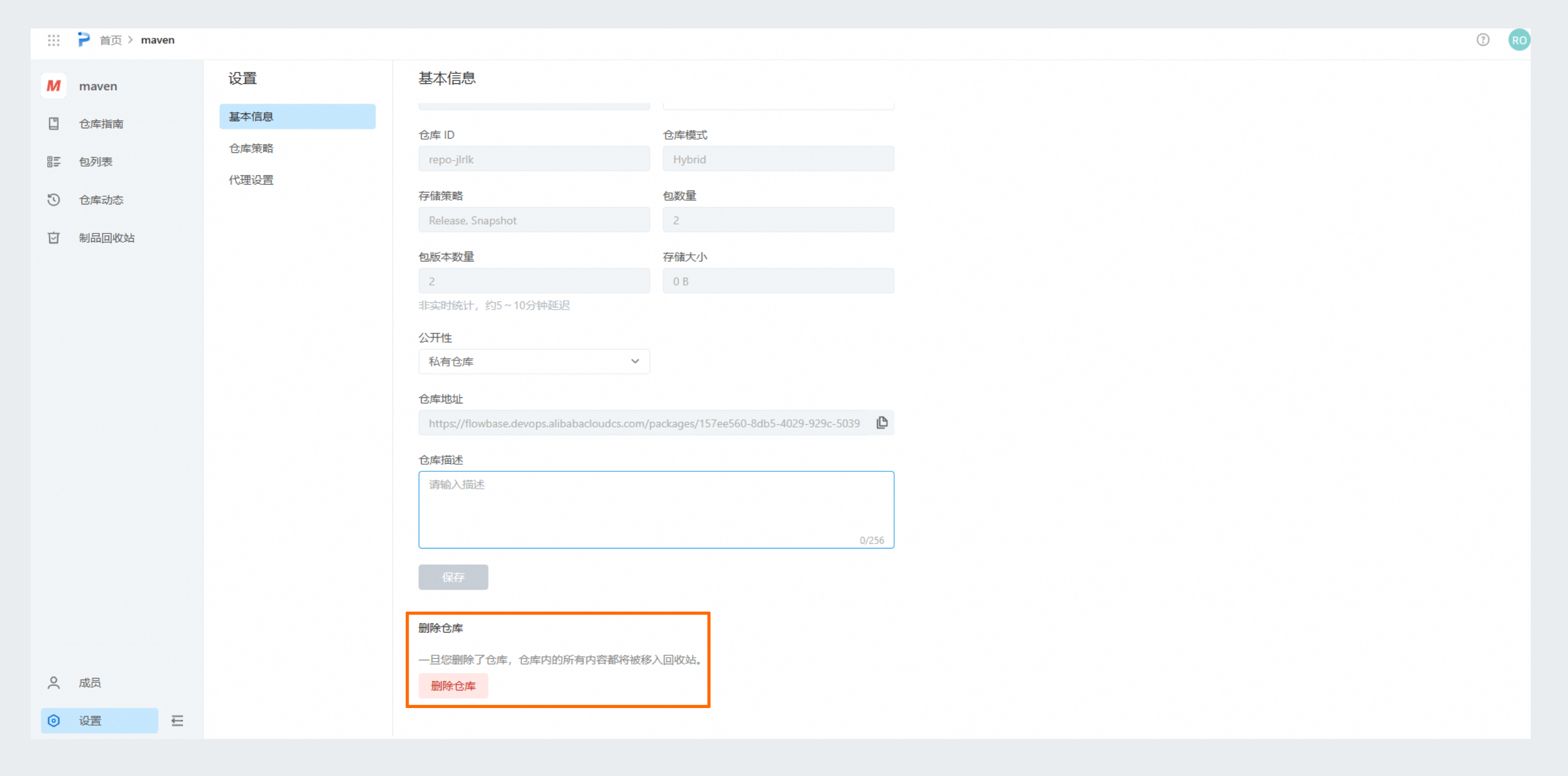Click the maven repository name in sidebar
This screenshot has height=776, width=1568.
point(98,87)
